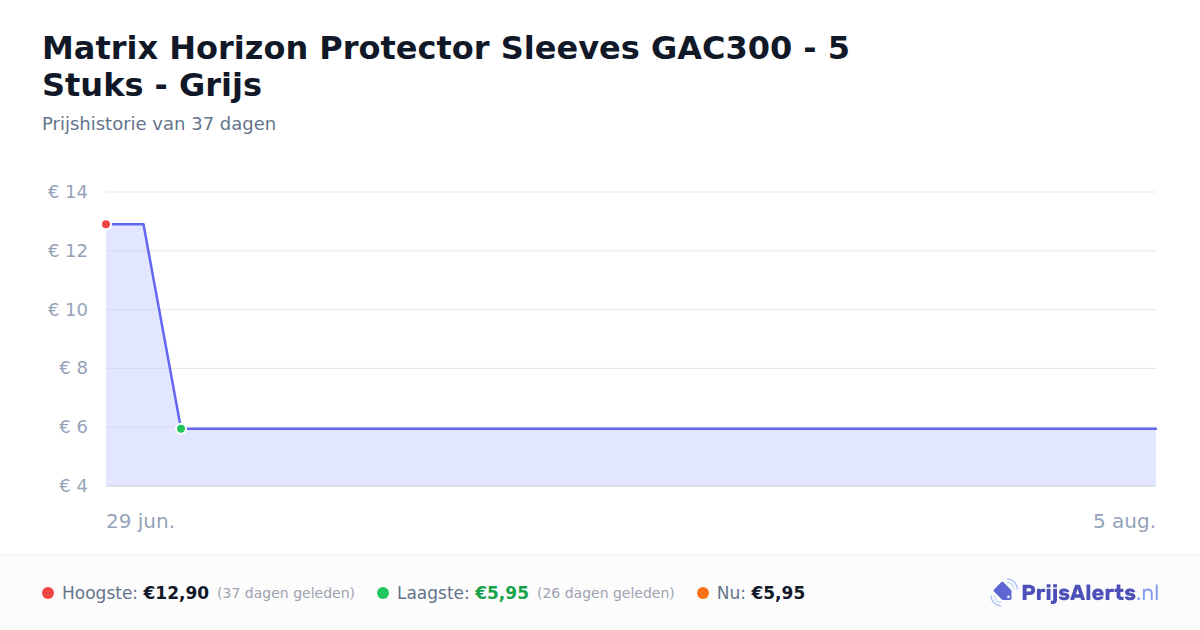Click the 37 dagen geleden note
This screenshot has height=630, width=1200.
click(x=286, y=593)
